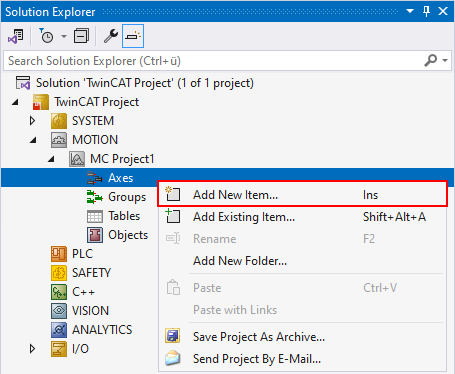Click the Save Project As Archive disk icon
The image size is (455, 374).
point(173,336)
